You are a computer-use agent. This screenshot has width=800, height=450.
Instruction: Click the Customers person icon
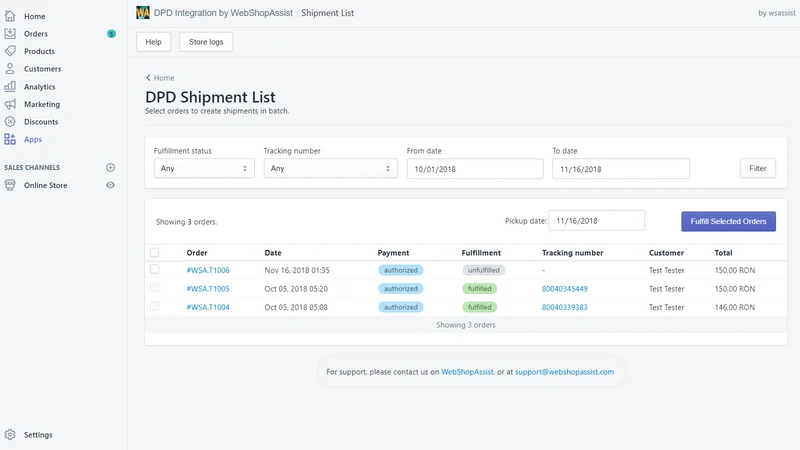pos(10,69)
